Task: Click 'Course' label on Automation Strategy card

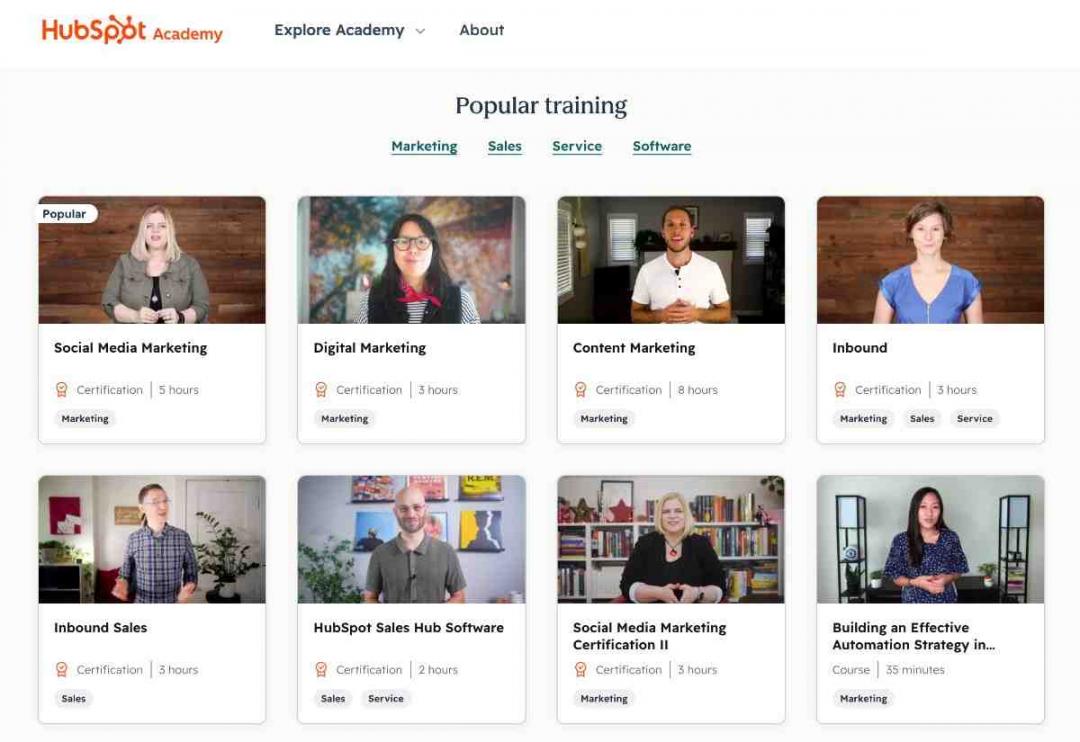Action: click(x=851, y=670)
